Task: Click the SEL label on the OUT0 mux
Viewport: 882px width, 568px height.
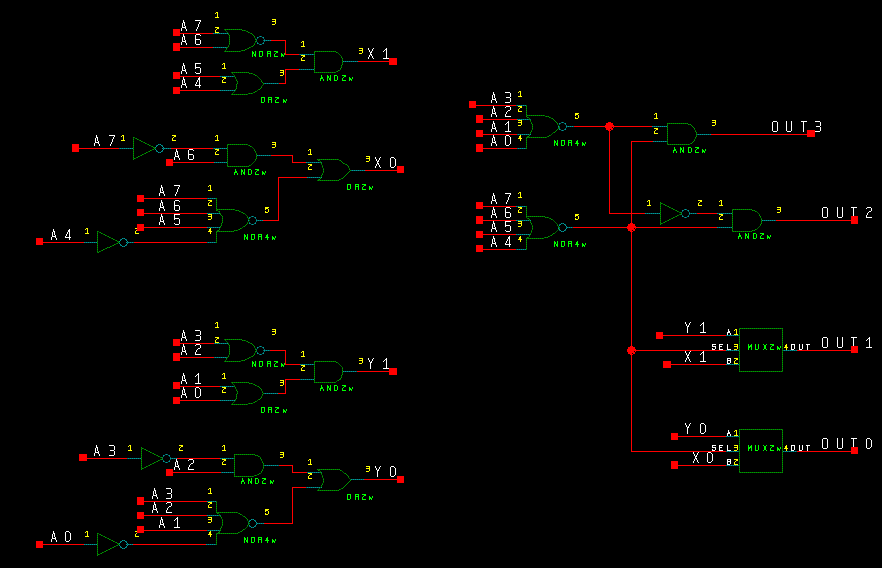Action: pos(722,448)
